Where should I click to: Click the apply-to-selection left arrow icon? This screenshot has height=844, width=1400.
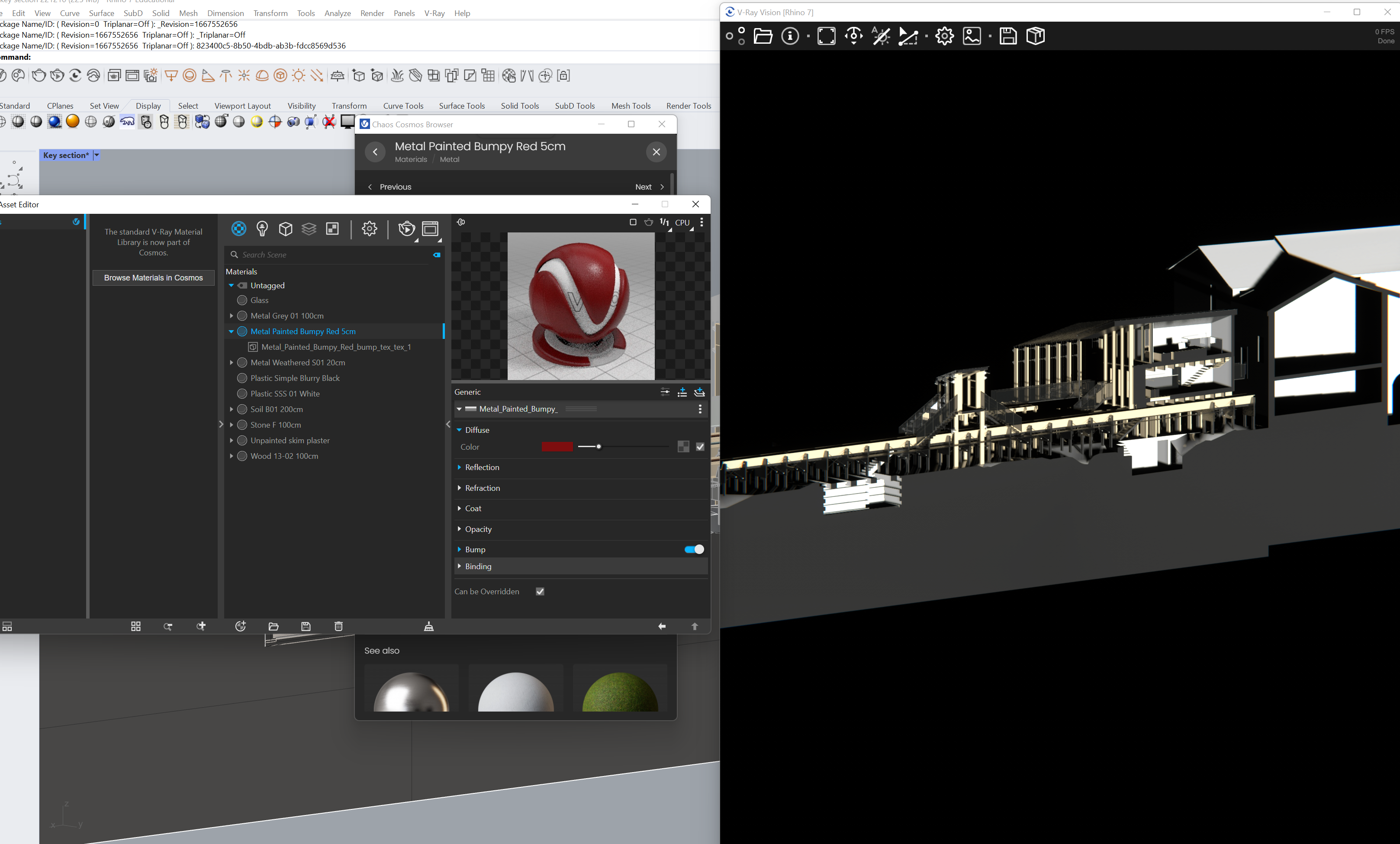[x=662, y=626]
